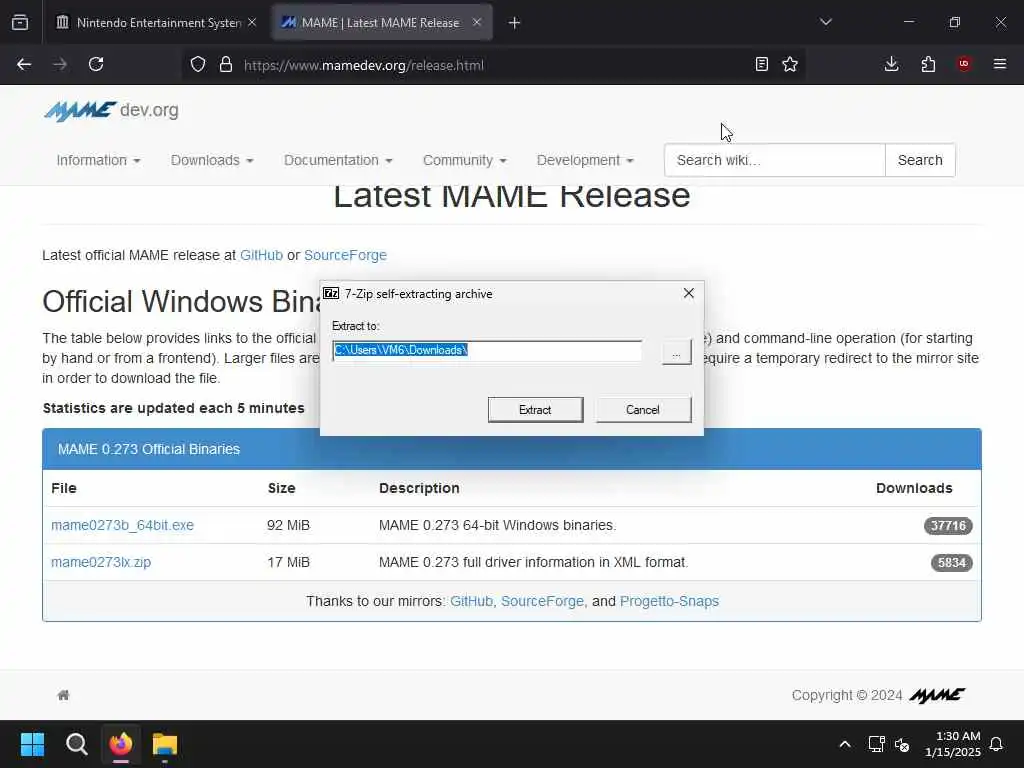Image resolution: width=1024 pixels, height=768 pixels.
Task: Close the Nintendo Entertainment System tab
Action: [252, 22]
